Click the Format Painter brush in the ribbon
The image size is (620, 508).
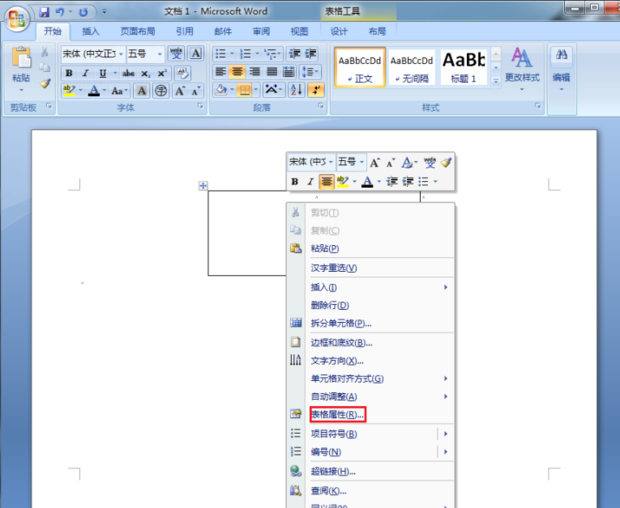tap(45, 83)
